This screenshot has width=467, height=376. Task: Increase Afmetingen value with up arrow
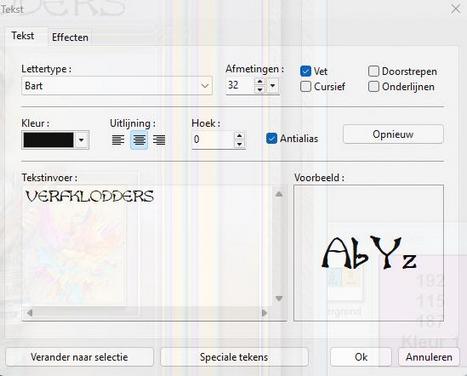coord(260,82)
